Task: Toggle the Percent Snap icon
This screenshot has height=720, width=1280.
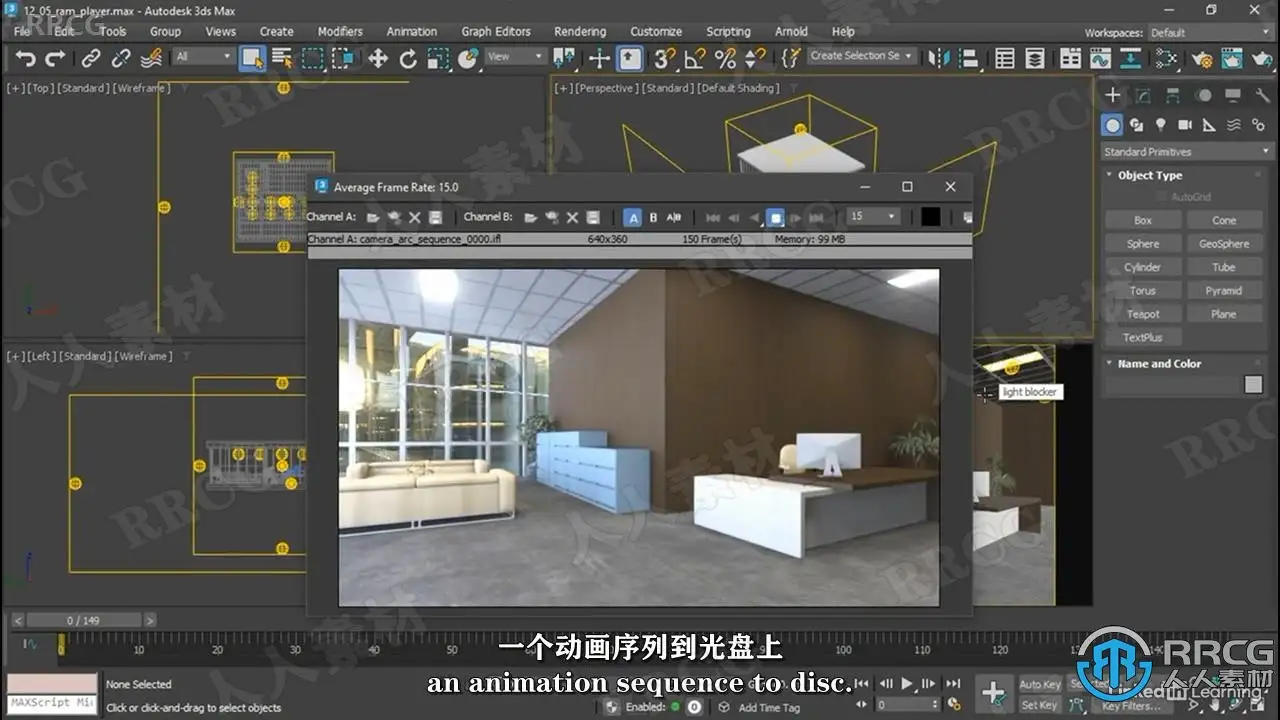Action: click(725, 59)
